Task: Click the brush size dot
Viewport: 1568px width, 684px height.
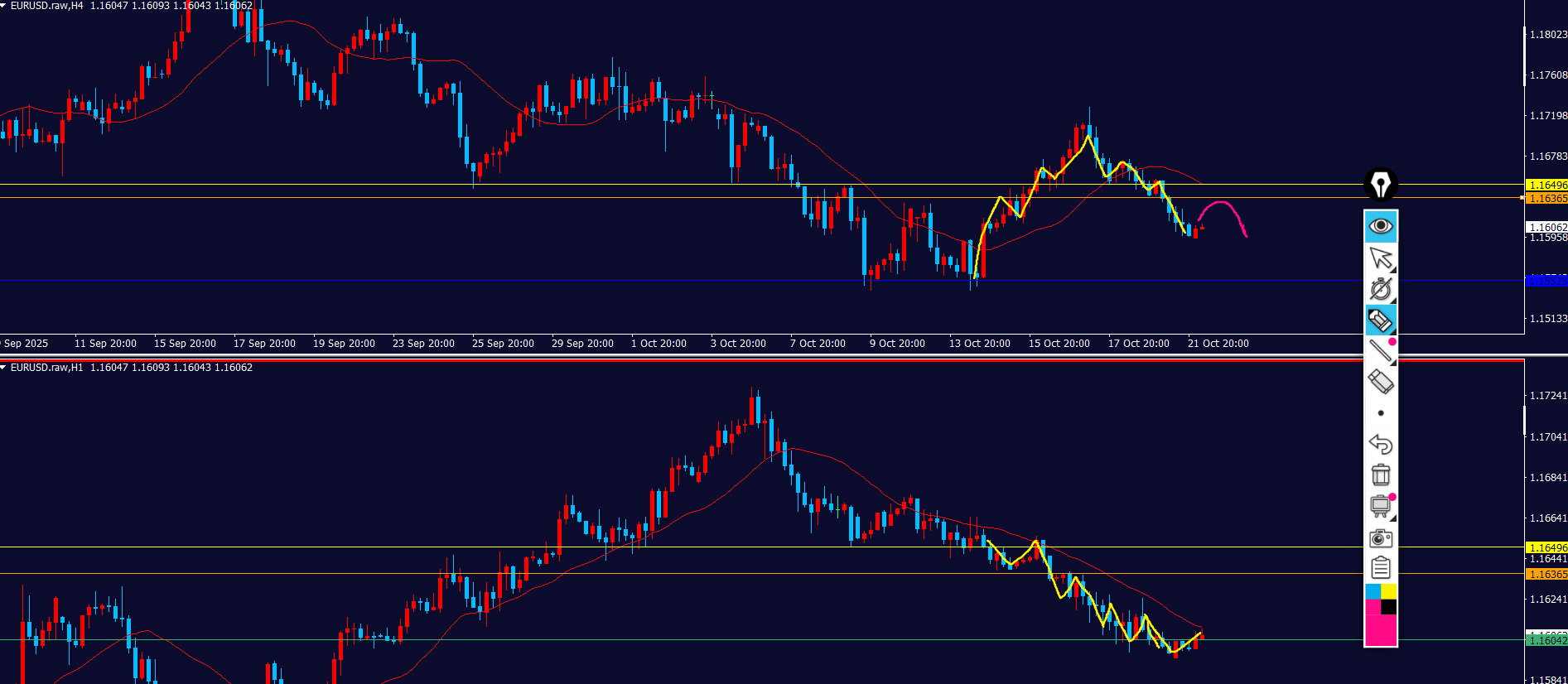Action: [x=1380, y=413]
